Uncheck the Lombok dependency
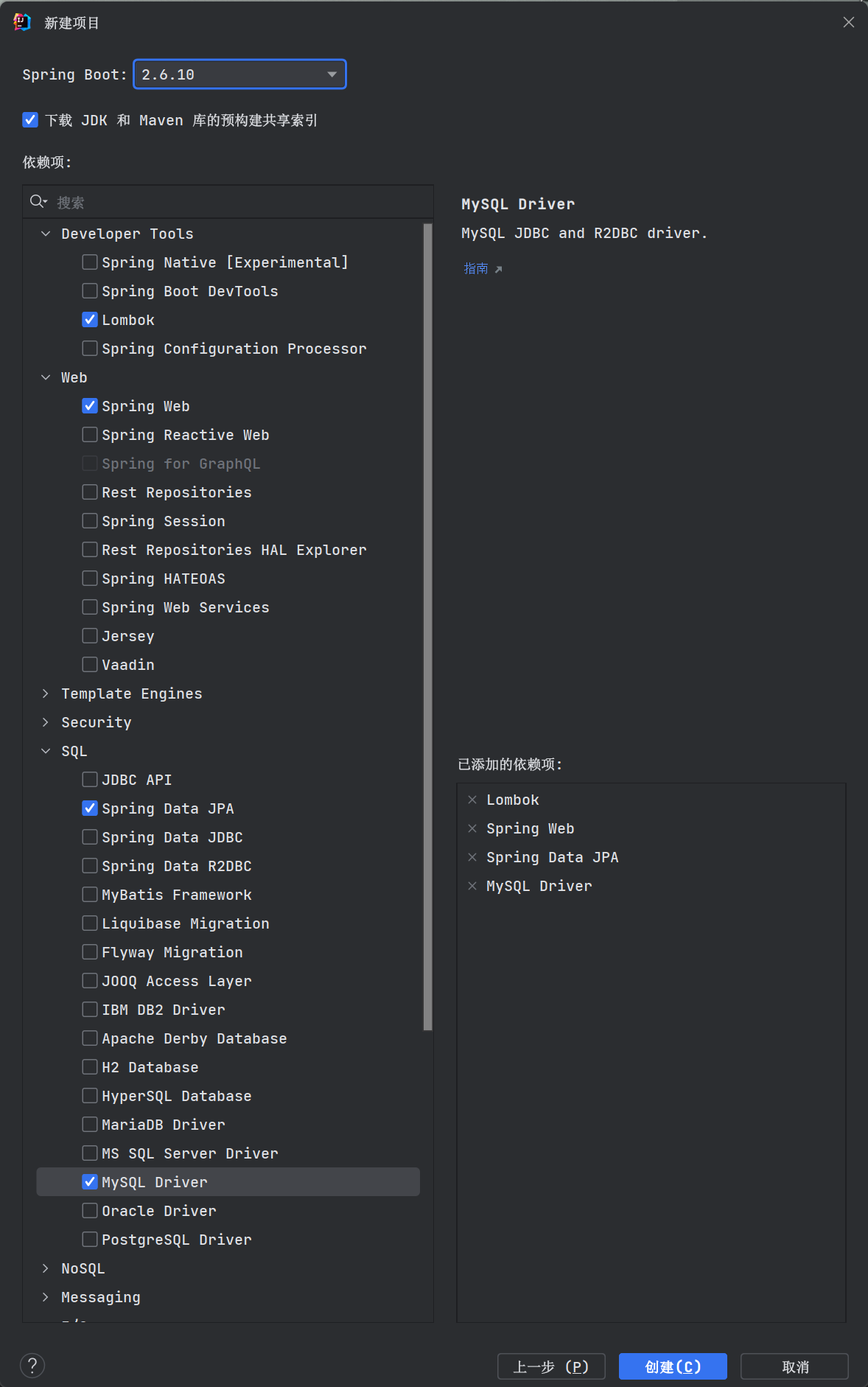 coord(90,319)
